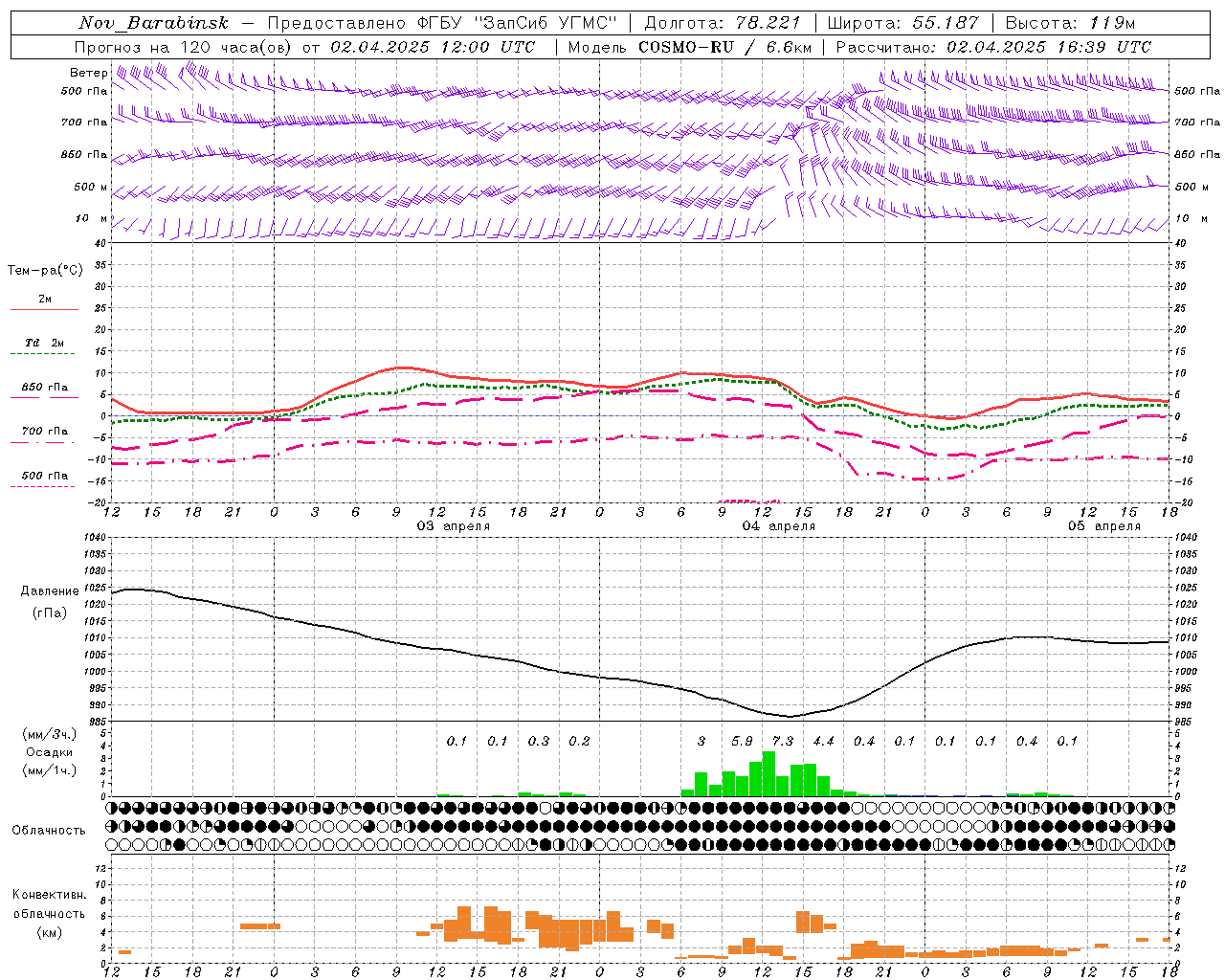Click Рассчитано: 02.04.2025 16:39 UTC timestamp
1225x980 pixels.
click(x=993, y=47)
